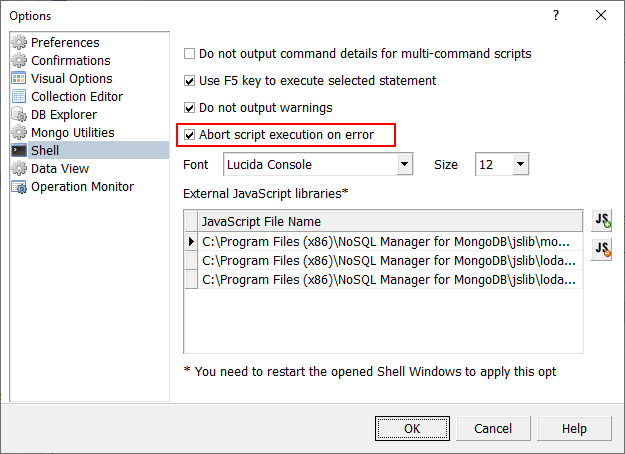Image resolution: width=625 pixels, height=454 pixels.
Task: Click the DB Explorer database icon
Action: click(19, 115)
